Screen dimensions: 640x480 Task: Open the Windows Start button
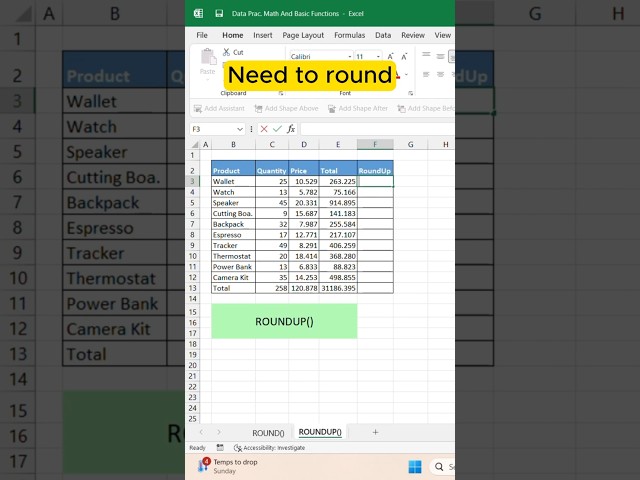pyautogui.click(x=415, y=467)
